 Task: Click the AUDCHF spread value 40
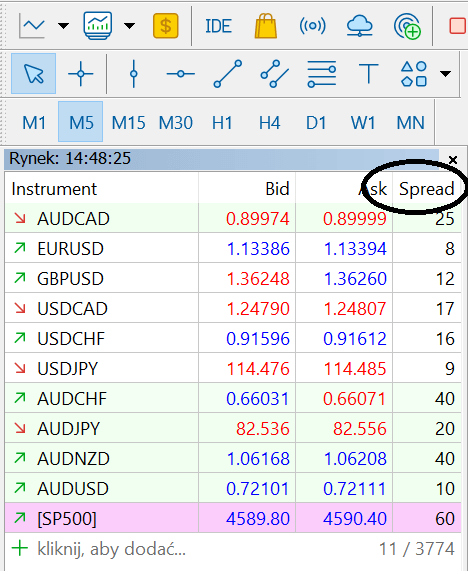click(445, 399)
